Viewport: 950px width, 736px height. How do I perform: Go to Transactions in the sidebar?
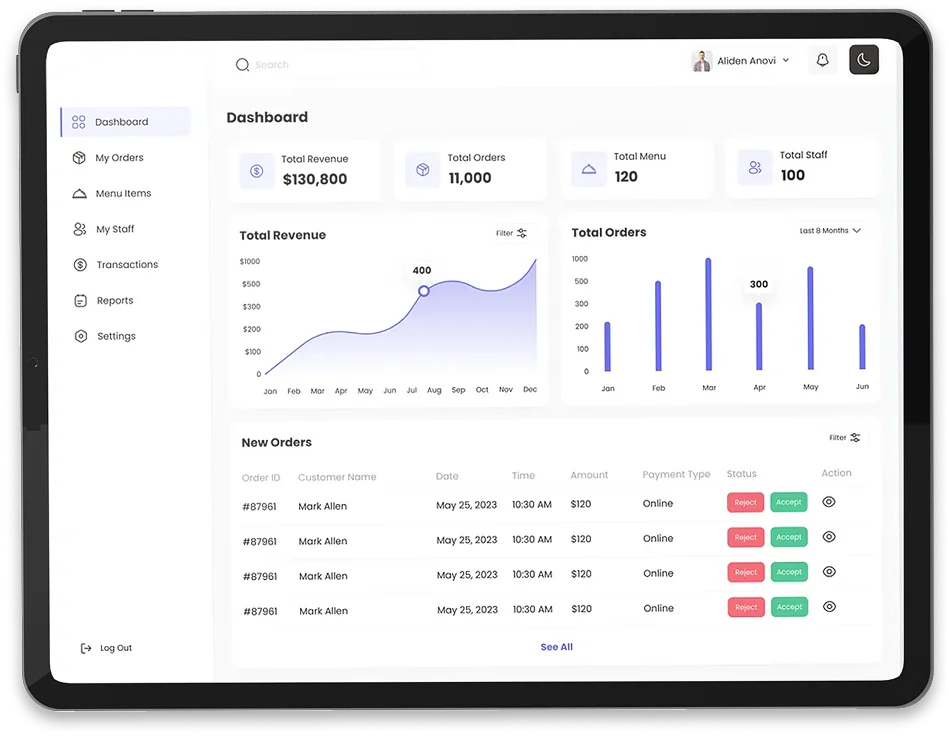pyautogui.click(x=126, y=265)
